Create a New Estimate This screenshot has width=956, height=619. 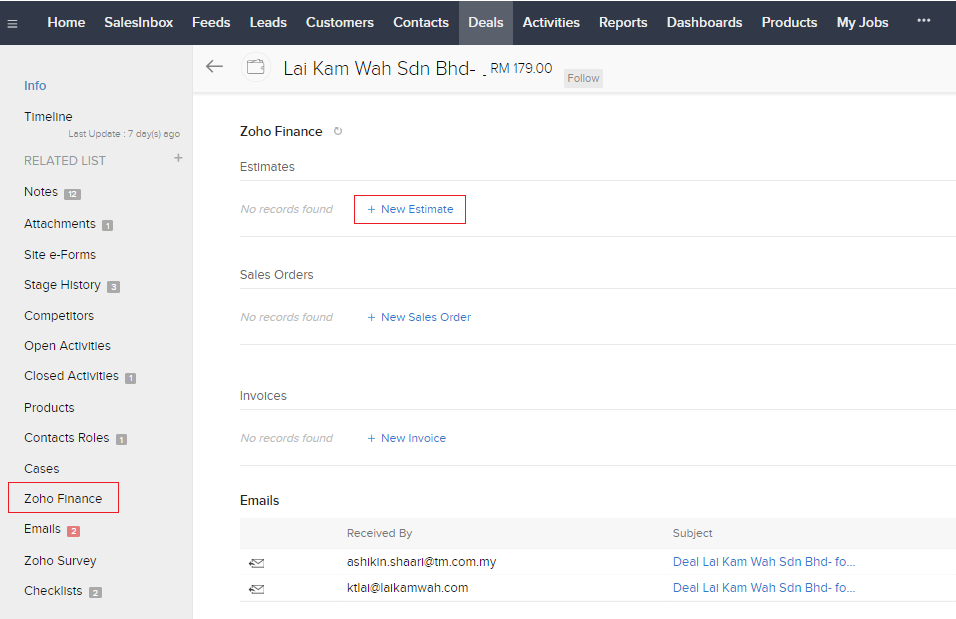click(x=410, y=209)
